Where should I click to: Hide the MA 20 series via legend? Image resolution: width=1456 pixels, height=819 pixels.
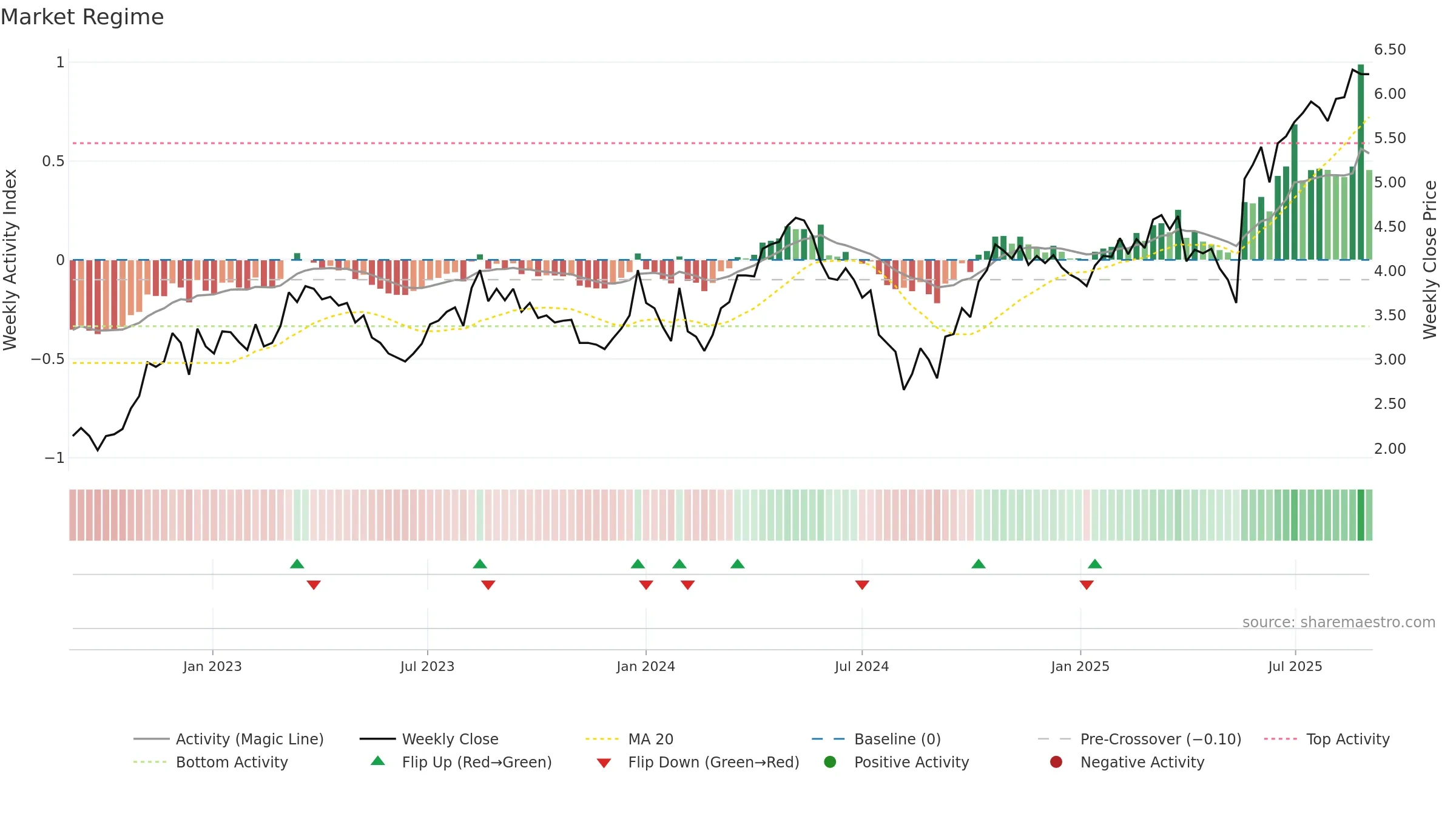click(x=629, y=739)
